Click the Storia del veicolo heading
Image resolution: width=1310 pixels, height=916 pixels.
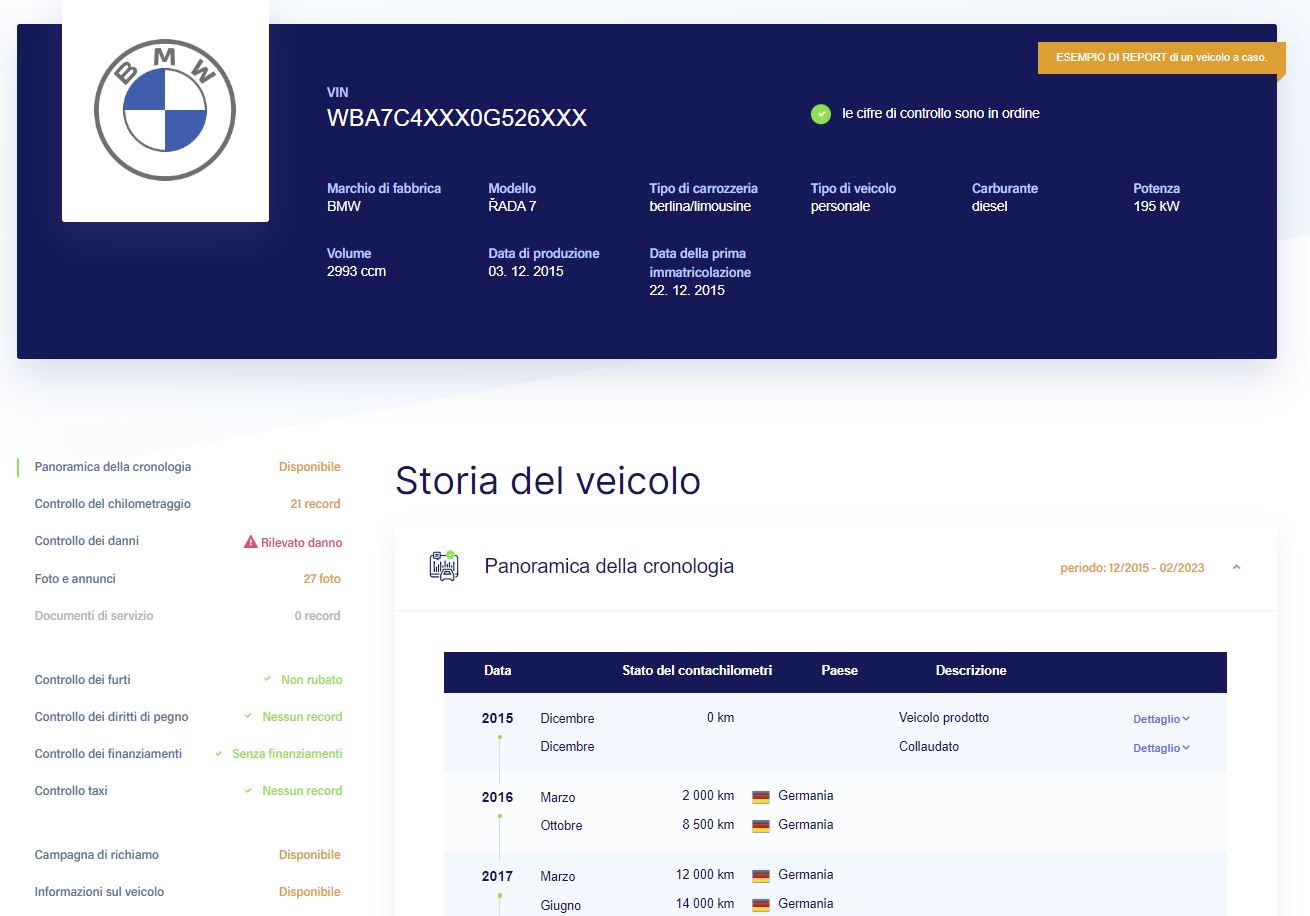pyautogui.click(x=548, y=481)
